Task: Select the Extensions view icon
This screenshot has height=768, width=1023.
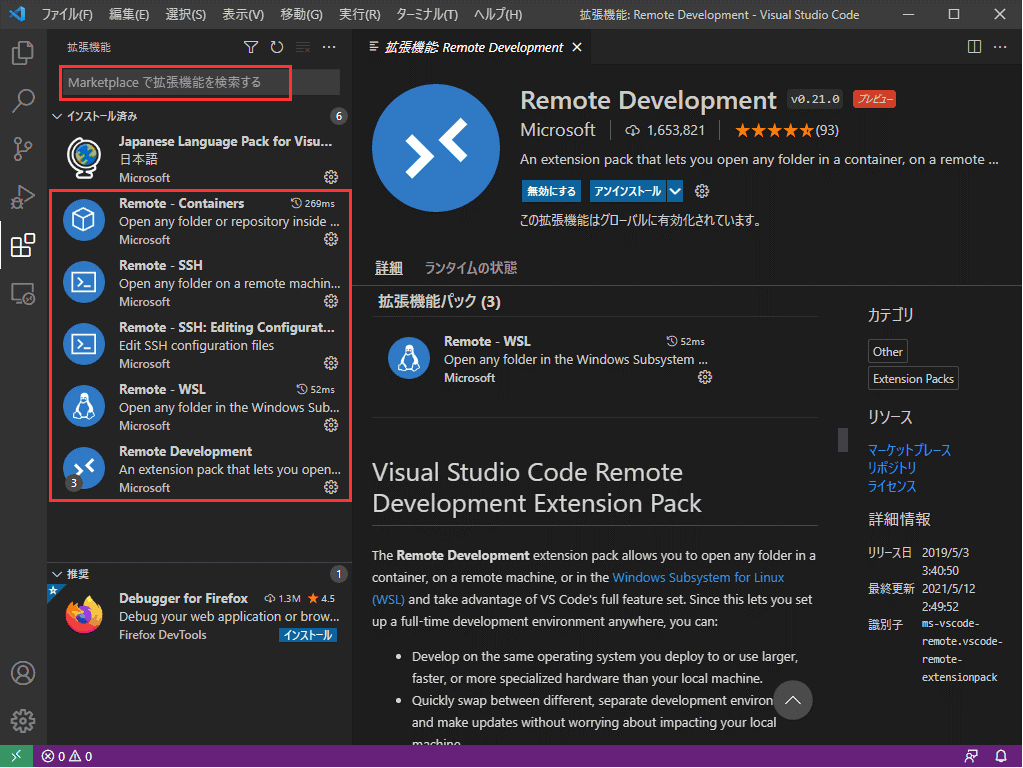Action: pyautogui.click(x=23, y=245)
